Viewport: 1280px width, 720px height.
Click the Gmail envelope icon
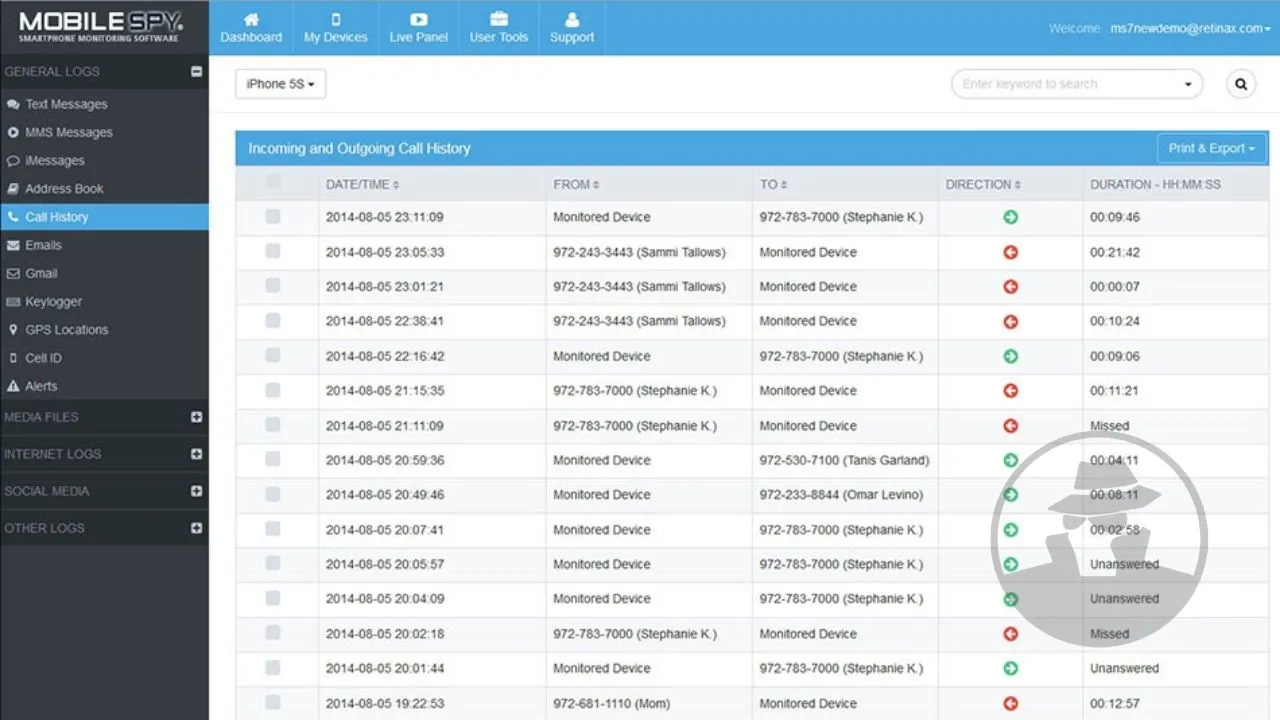pos(13,273)
